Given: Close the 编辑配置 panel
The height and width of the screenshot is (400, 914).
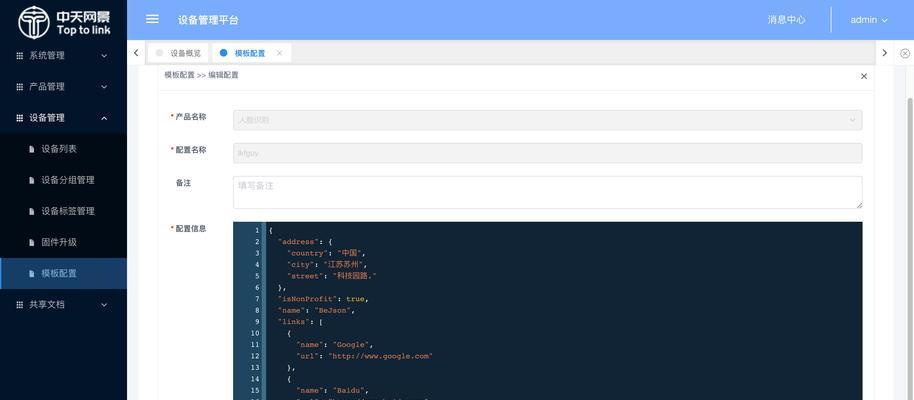Looking at the screenshot, I should pyautogui.click(x=864, y=76).
